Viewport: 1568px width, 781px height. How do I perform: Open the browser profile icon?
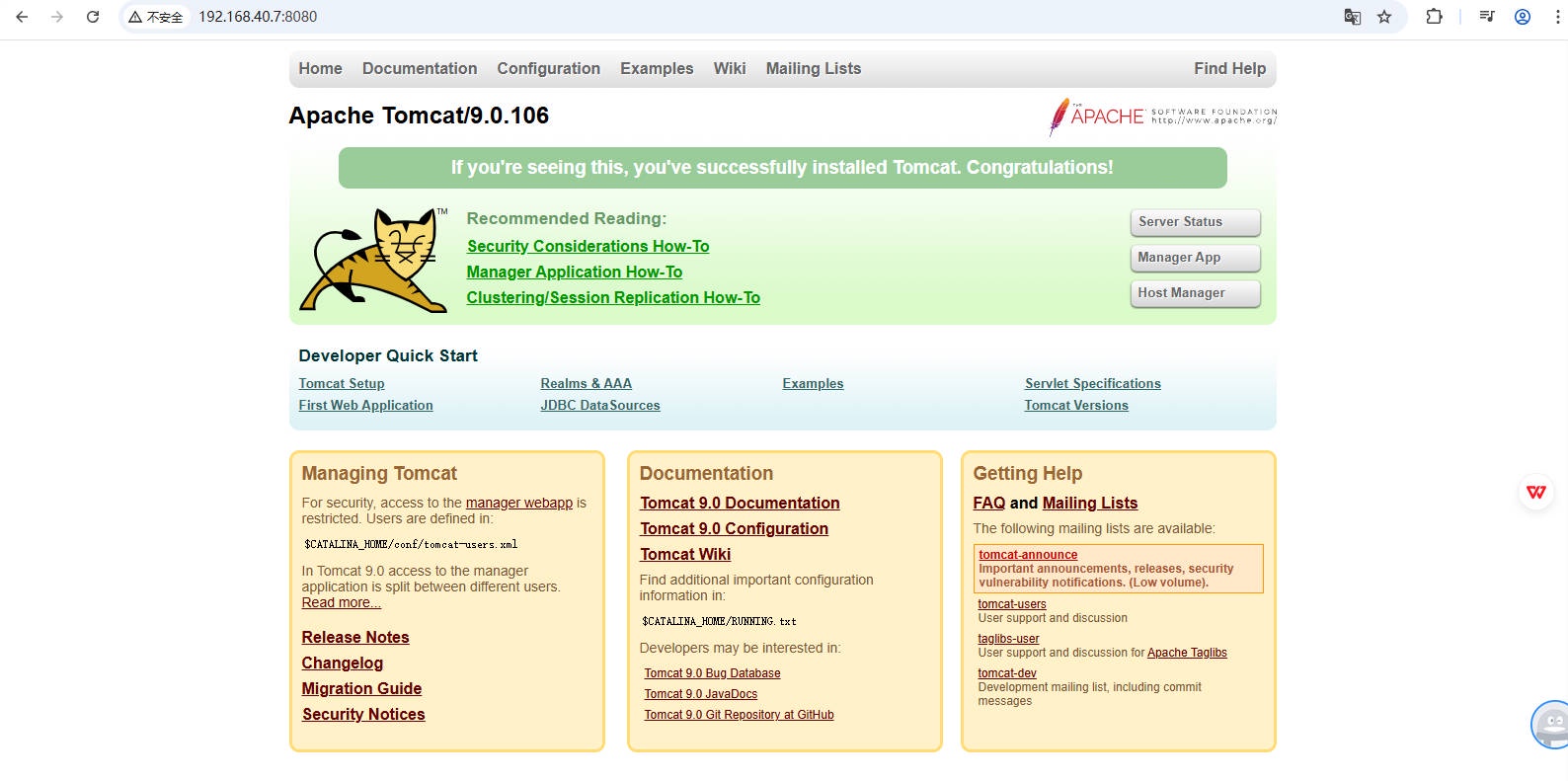[1523, 17]
